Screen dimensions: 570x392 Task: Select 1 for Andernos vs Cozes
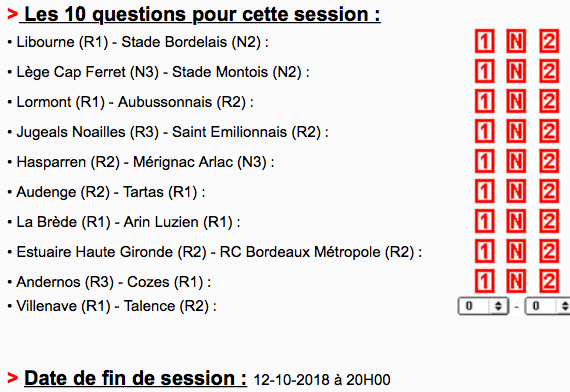click(x=484, y=281)
